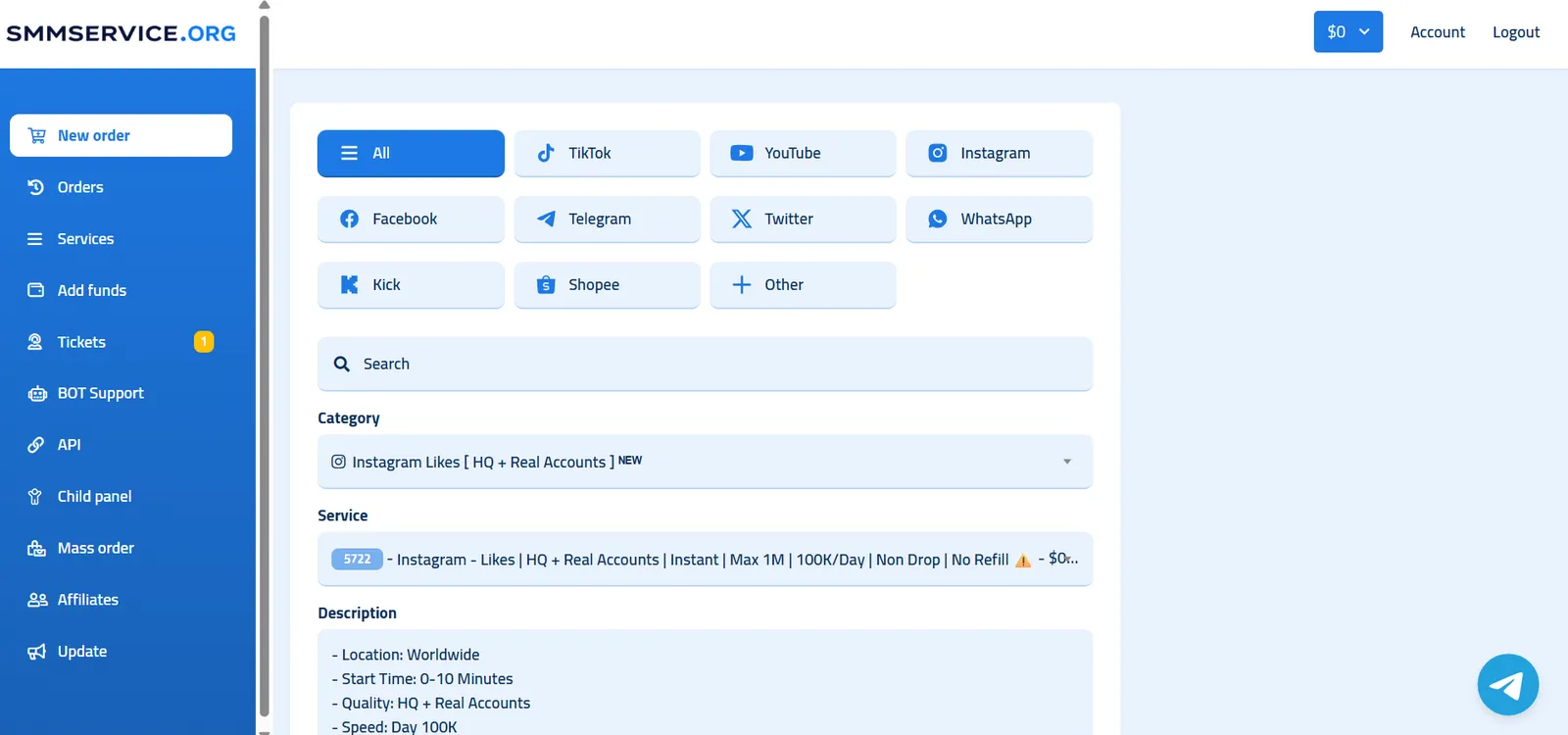This screenshot has width=1568, height=735.
Task: Click "Start Time: 0-10 Minutes" text
Action: click(422, 679)
